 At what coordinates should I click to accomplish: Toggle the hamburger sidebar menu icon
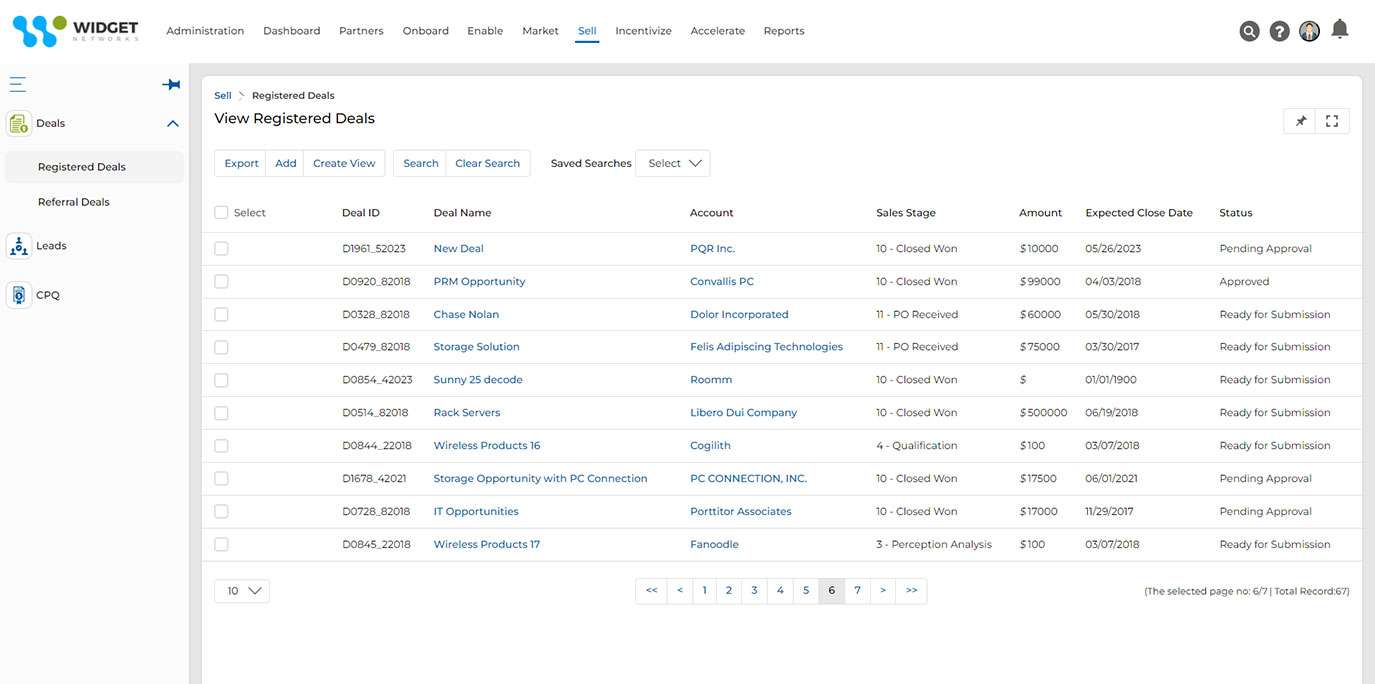18,85
